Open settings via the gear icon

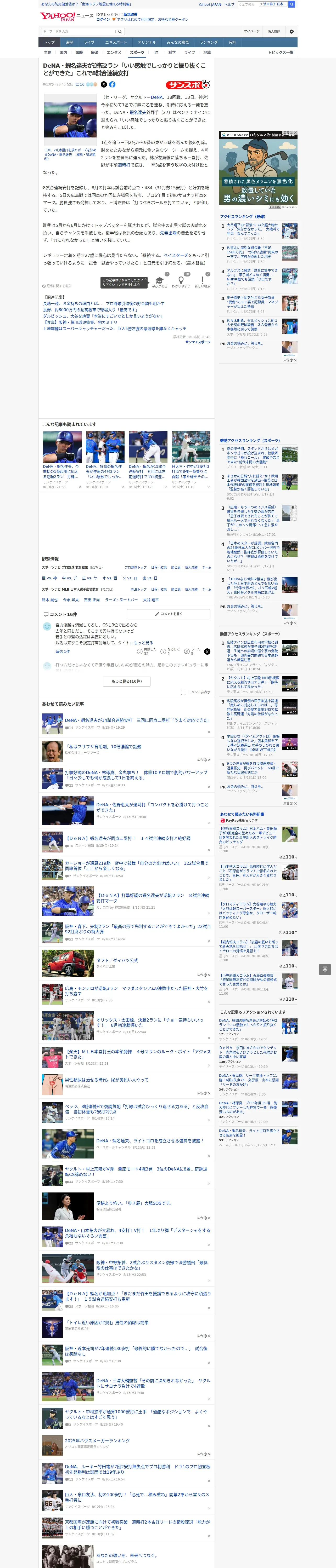pos(292,31)
